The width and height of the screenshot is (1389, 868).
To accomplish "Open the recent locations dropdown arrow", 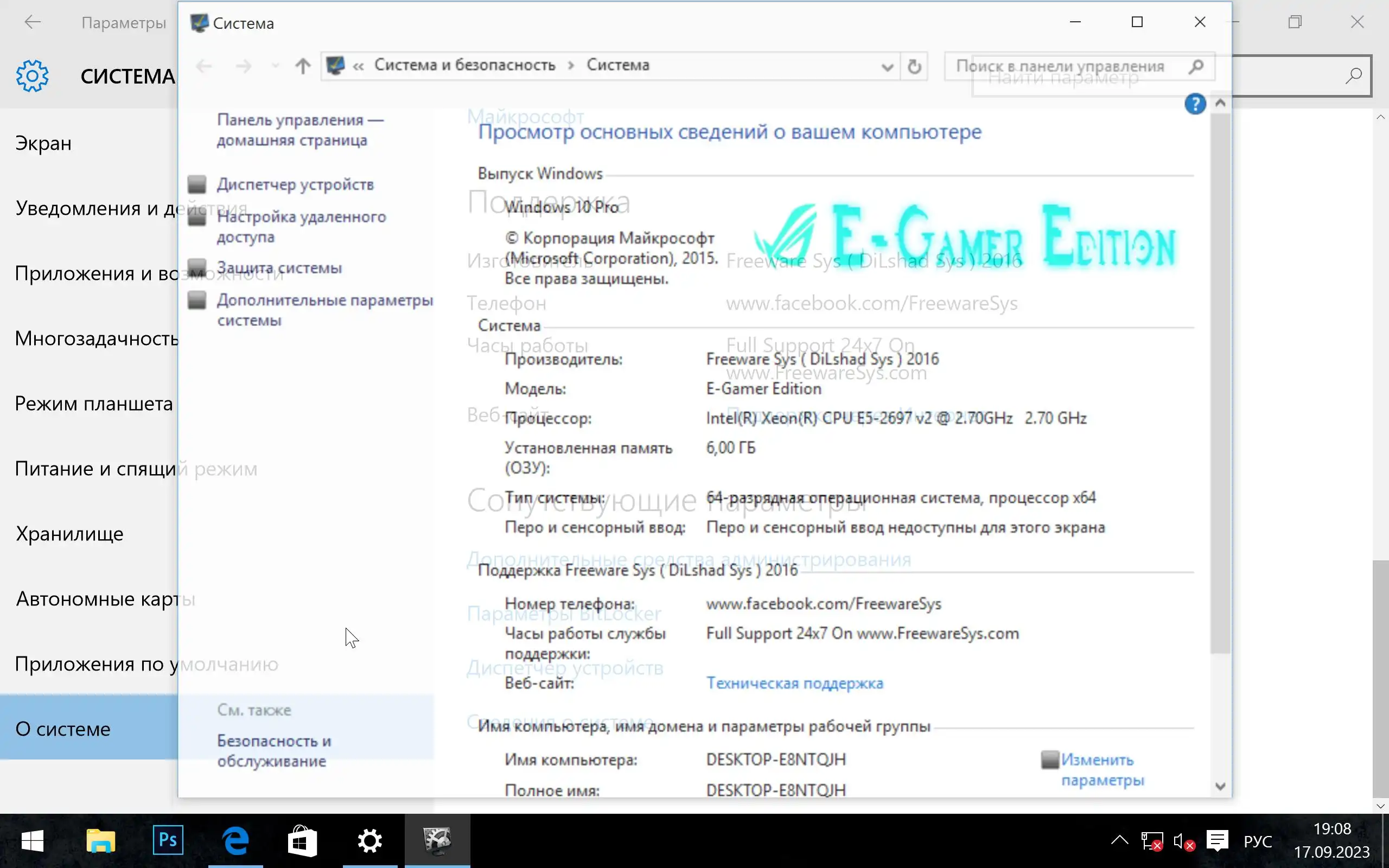I will 276,66.
